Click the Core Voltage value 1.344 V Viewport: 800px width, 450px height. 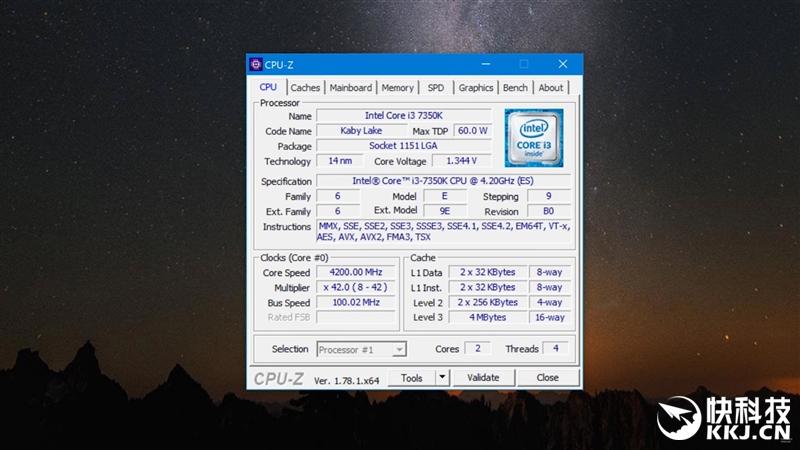[461, 161]
